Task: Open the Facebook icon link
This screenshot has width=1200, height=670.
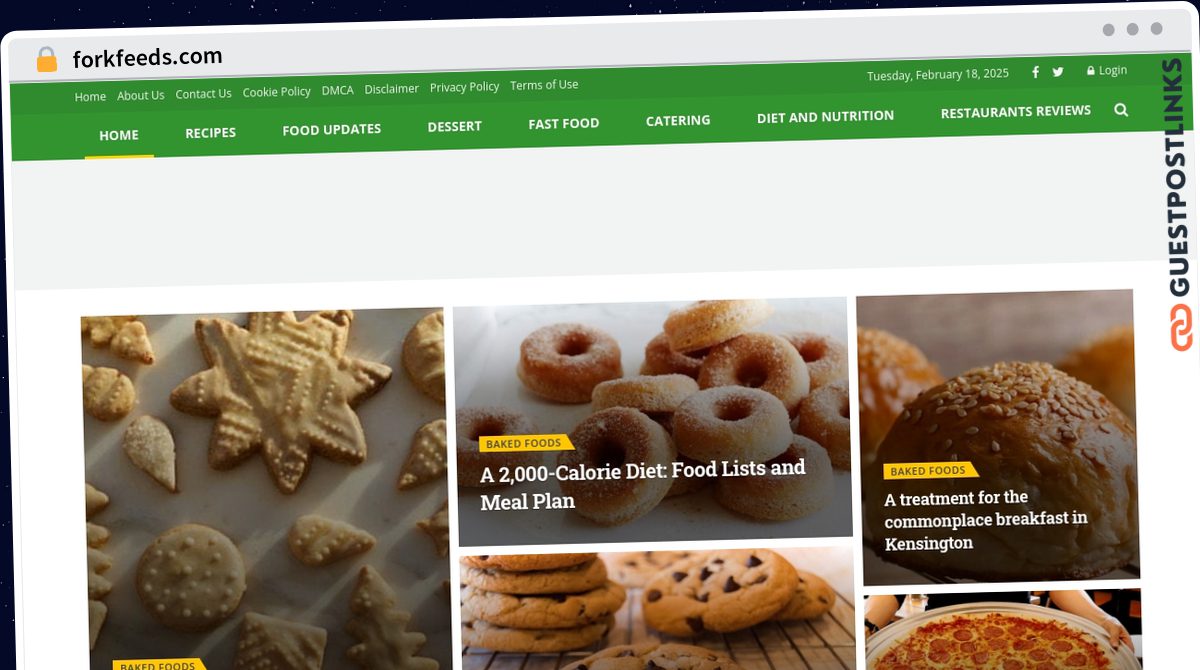Action: click(x=1035, y=72)
